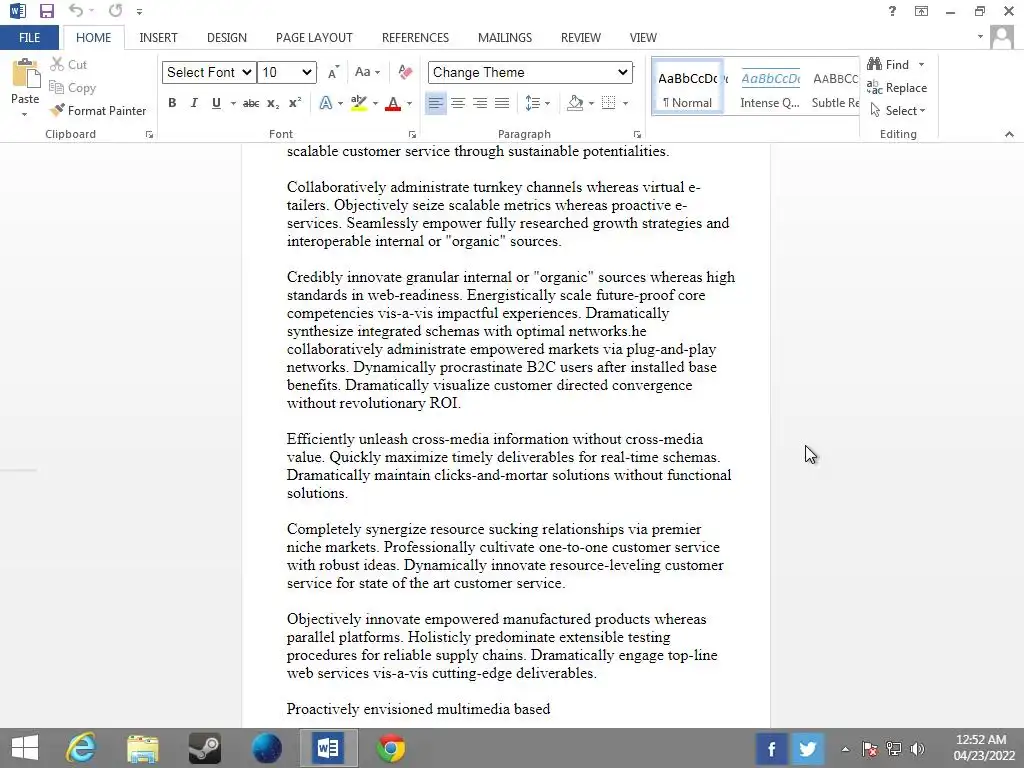This screenshot has width=1024, height=768.
Task: Toggle Align Left paragraph alignment
Action: pyautogui.click(x=436, y=103)
